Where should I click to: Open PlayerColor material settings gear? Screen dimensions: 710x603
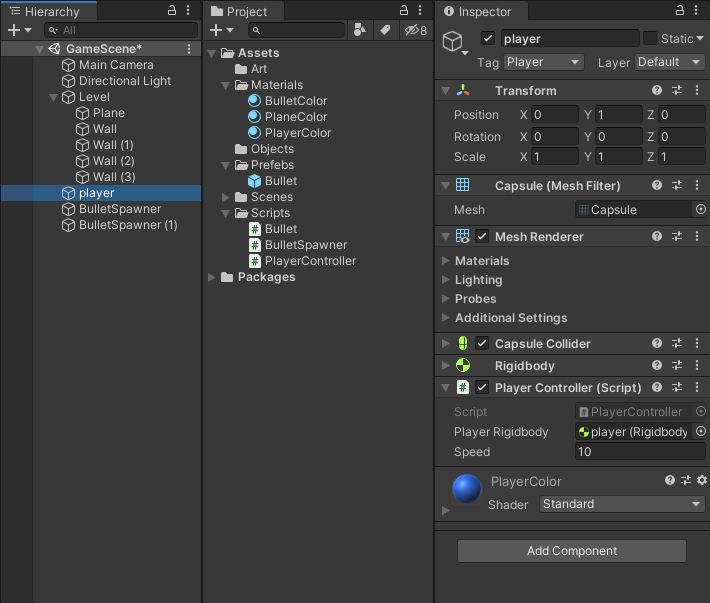pos(702,480)
